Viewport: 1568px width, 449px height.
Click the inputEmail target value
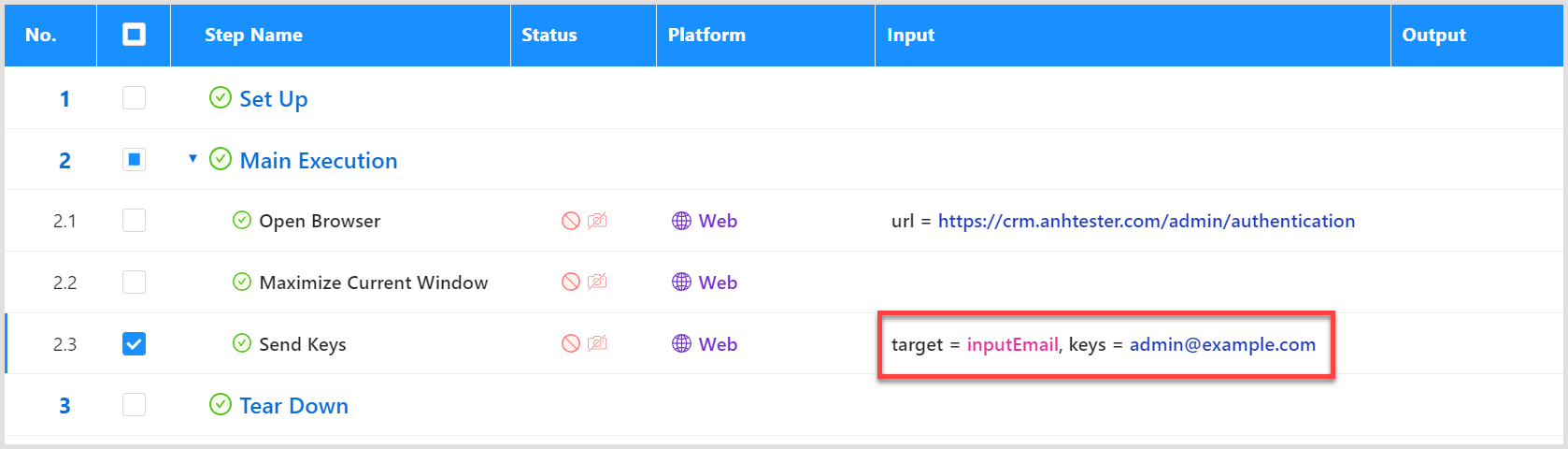(1012, 344)
